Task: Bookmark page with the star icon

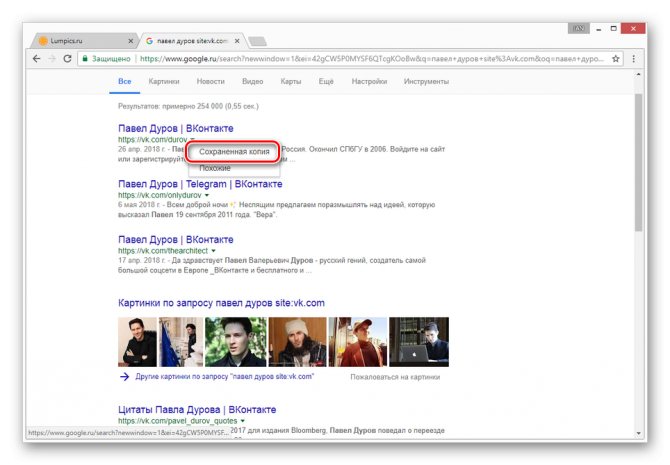Action: click(x=615, y=59)
